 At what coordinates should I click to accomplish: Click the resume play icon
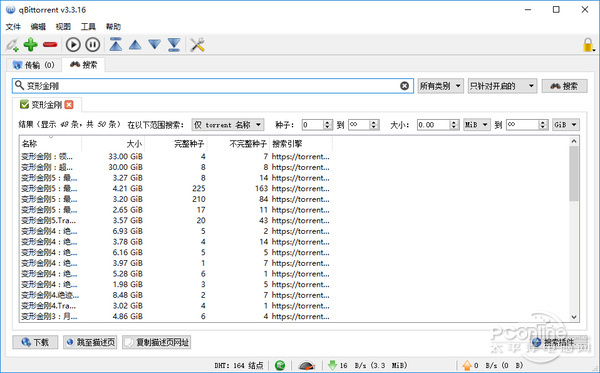73,45
